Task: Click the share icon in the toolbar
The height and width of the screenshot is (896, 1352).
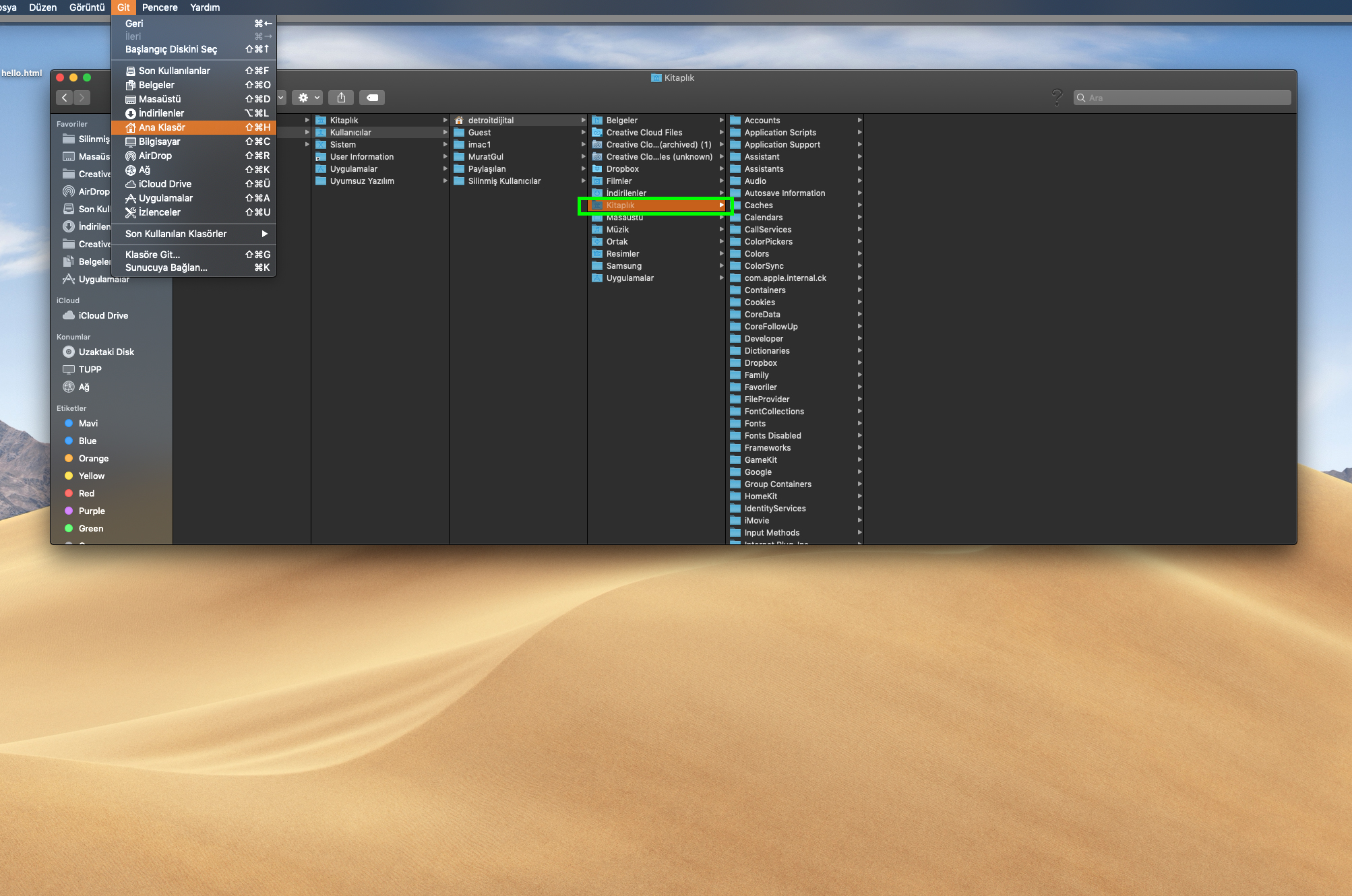Action: pyautogui.click(x=341, y=97)
